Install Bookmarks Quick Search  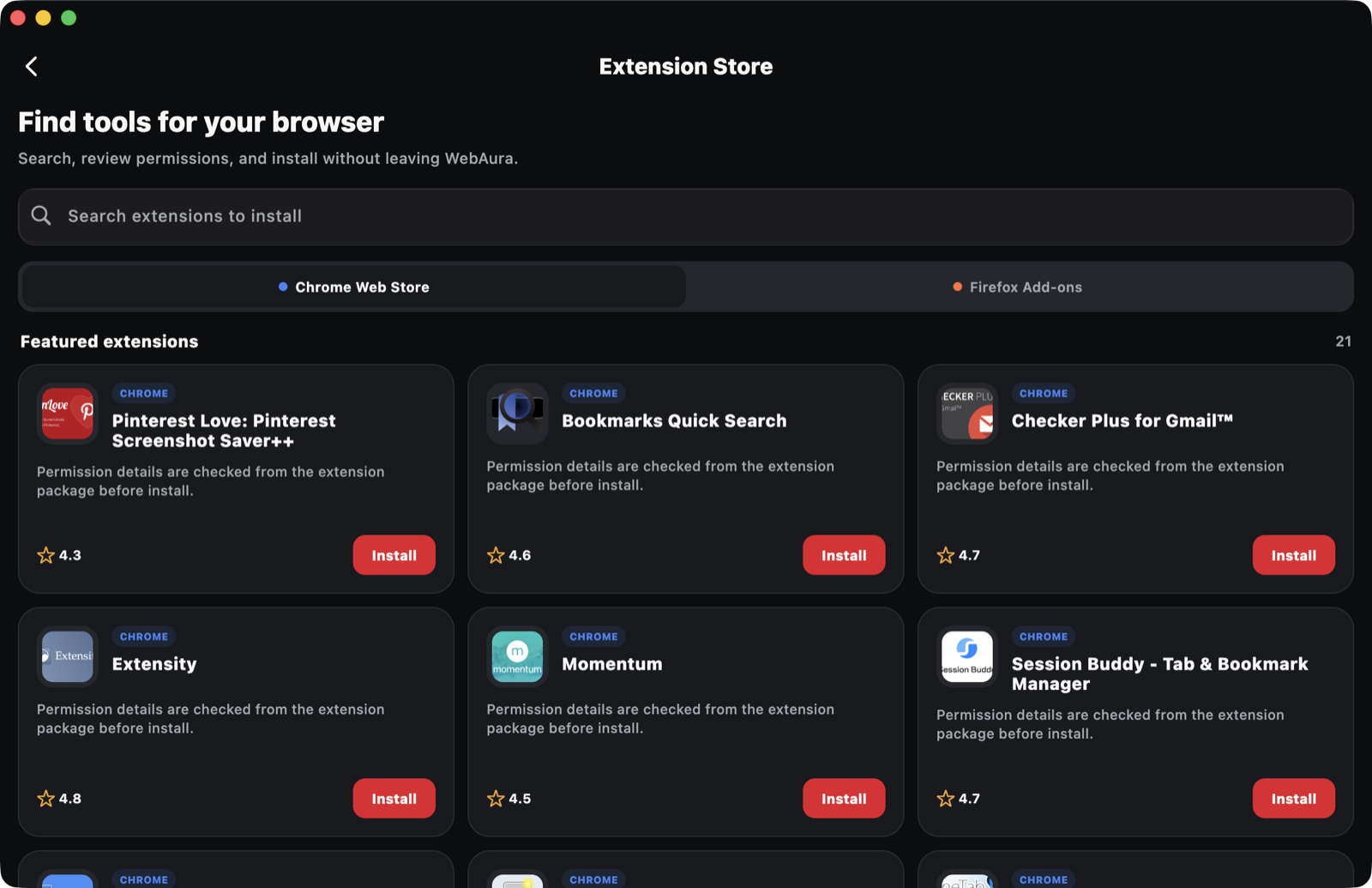click(844, 555)
